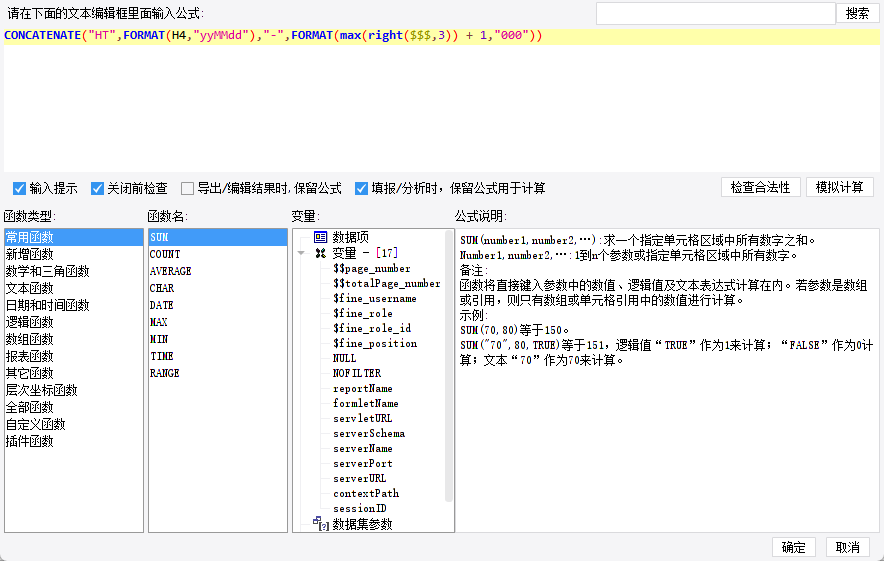Click the 数据项 data item icon
Image resolution: width=884 pixels, height=561 pixels.
pos(320,237)
